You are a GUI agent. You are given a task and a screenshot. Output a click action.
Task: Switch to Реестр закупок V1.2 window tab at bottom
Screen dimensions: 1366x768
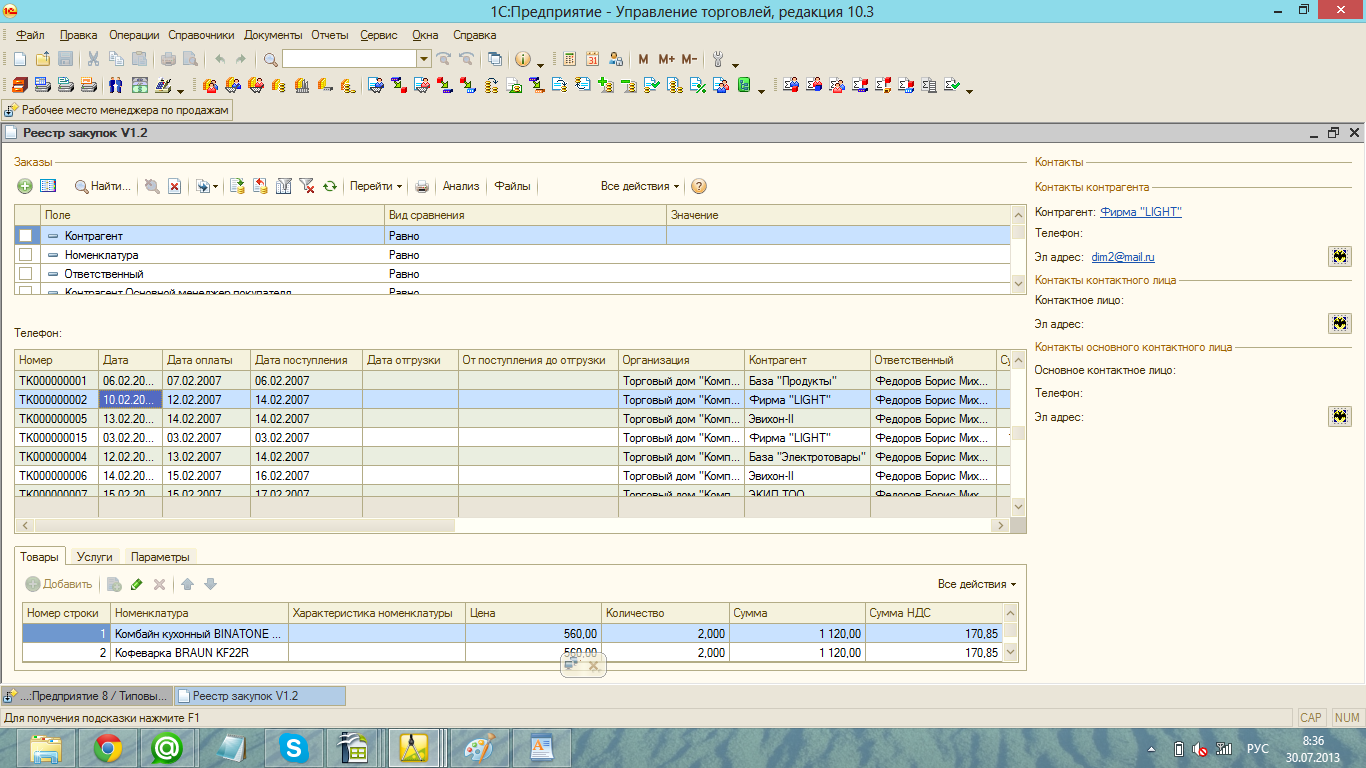click(x=261, y=696)
